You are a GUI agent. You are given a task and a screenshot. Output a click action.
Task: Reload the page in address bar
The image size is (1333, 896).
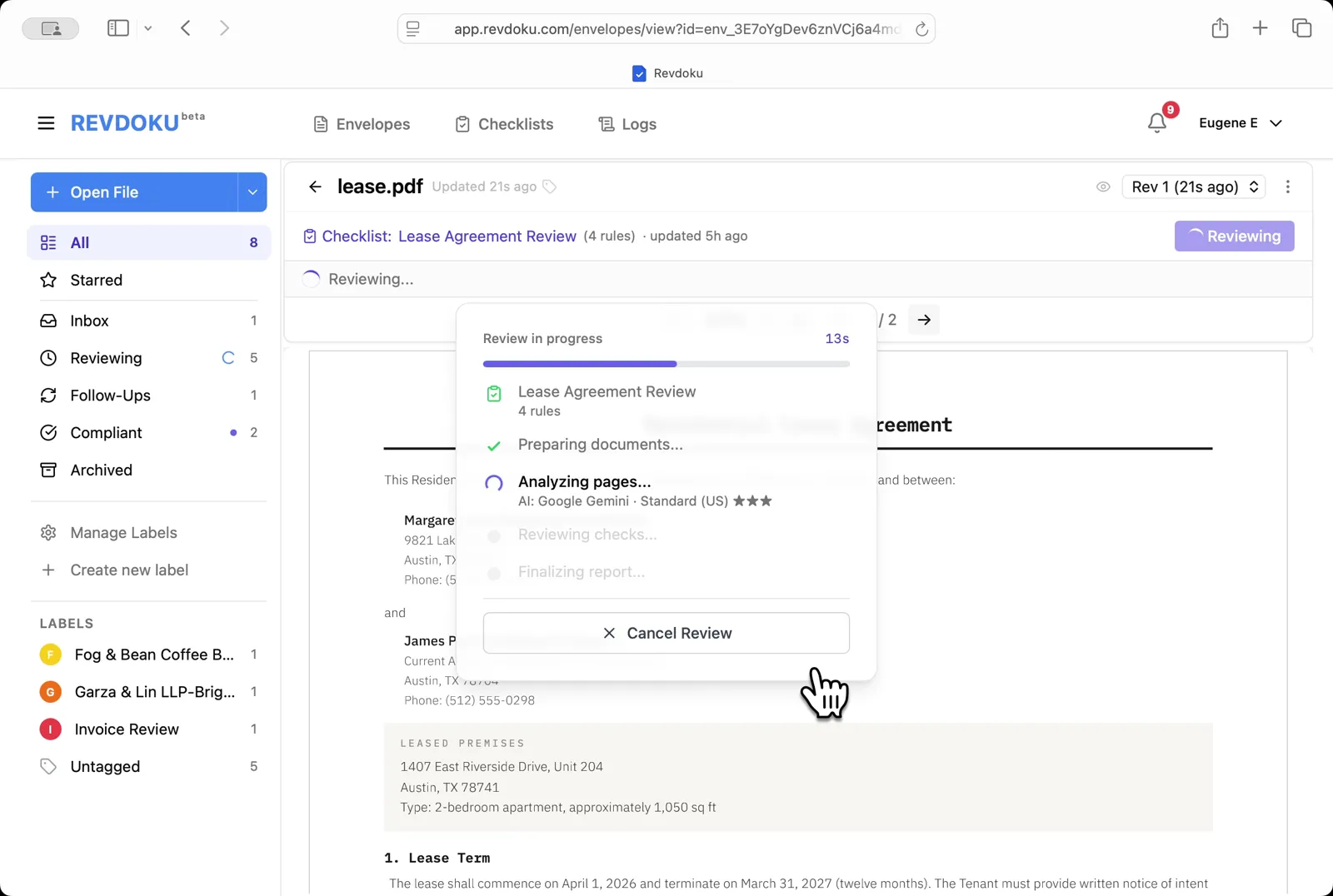[921, 29]
